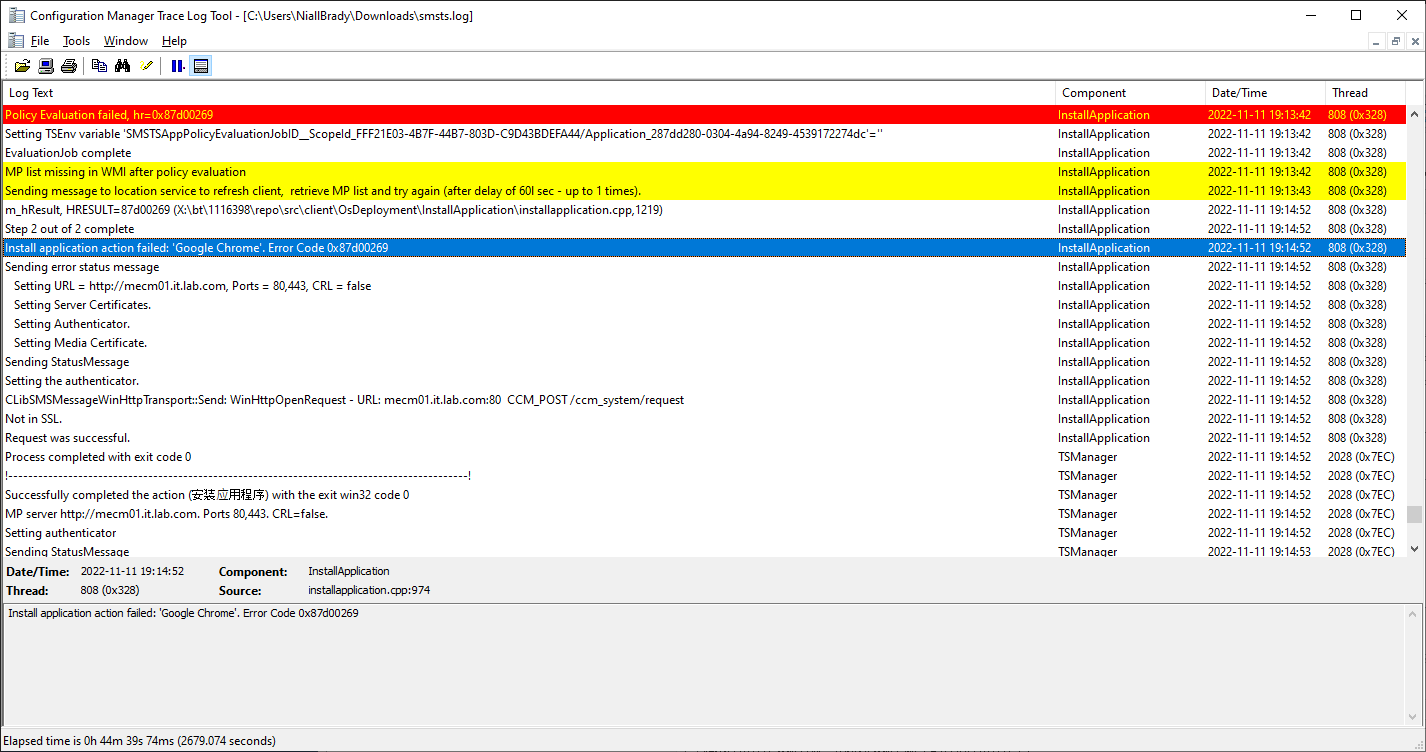The image size is (1426, 752).
Task: Click the Open on Server computer icon
Action: point(46,66)
